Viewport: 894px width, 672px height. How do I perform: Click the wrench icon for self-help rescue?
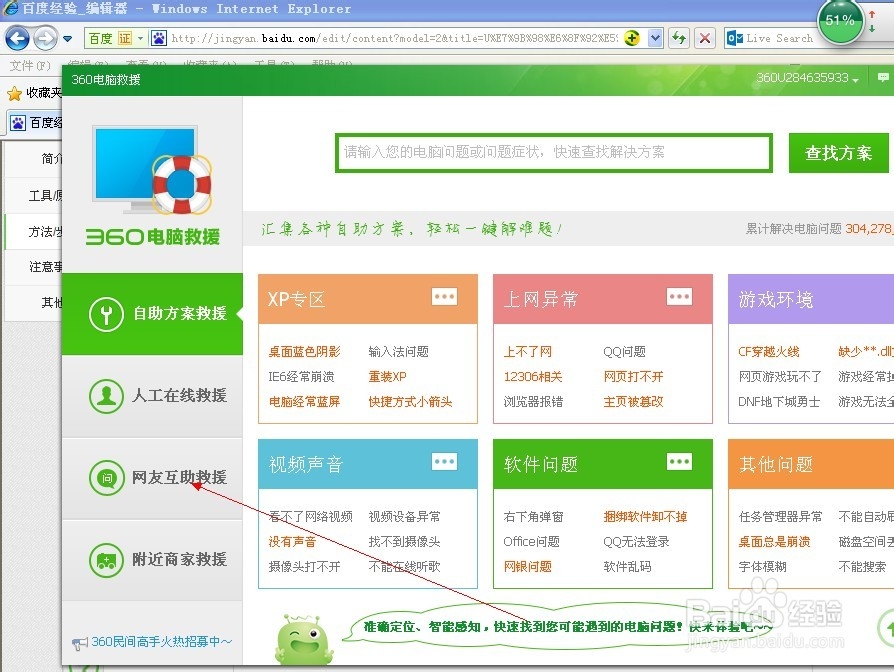(x=106, y=314)
